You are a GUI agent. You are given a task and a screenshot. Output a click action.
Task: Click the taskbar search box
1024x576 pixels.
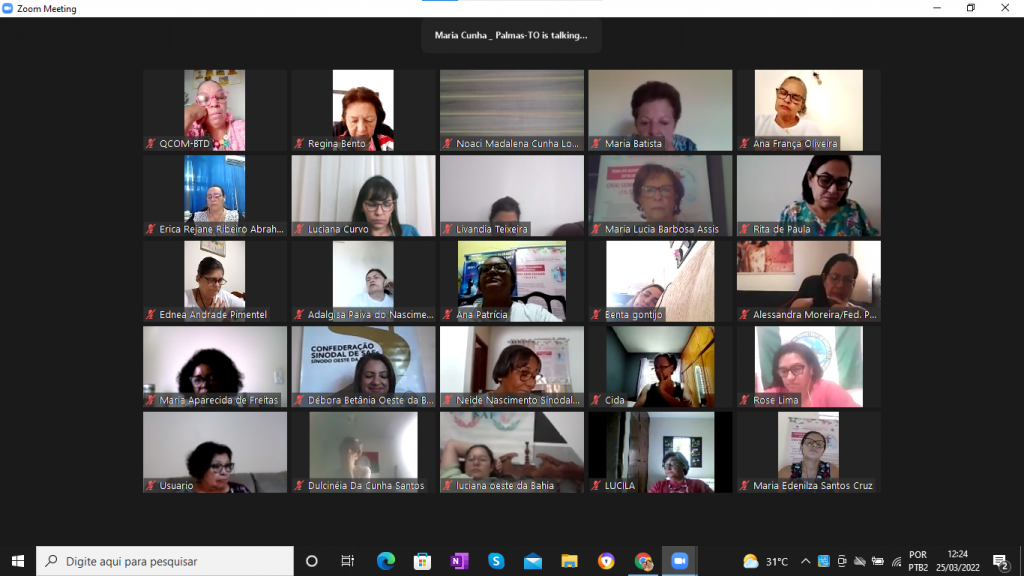pyautogui.click(x=165, y=561)
